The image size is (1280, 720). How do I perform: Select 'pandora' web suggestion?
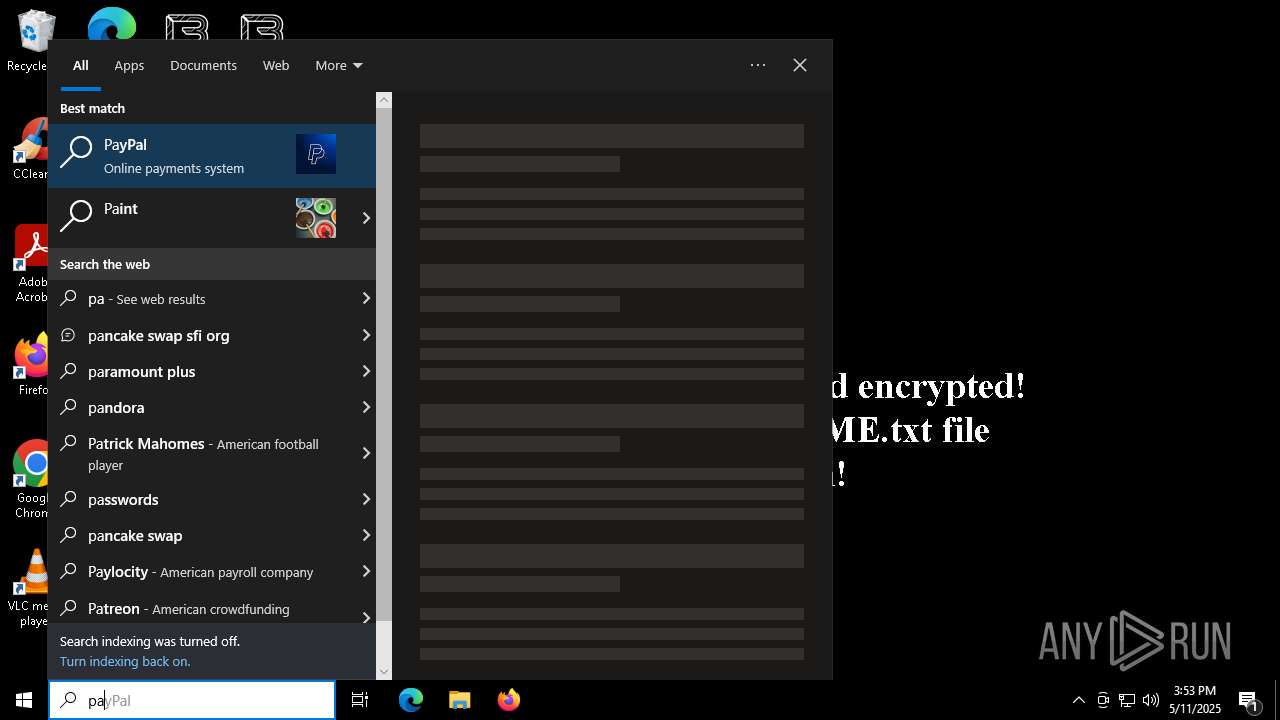[201, 407]
